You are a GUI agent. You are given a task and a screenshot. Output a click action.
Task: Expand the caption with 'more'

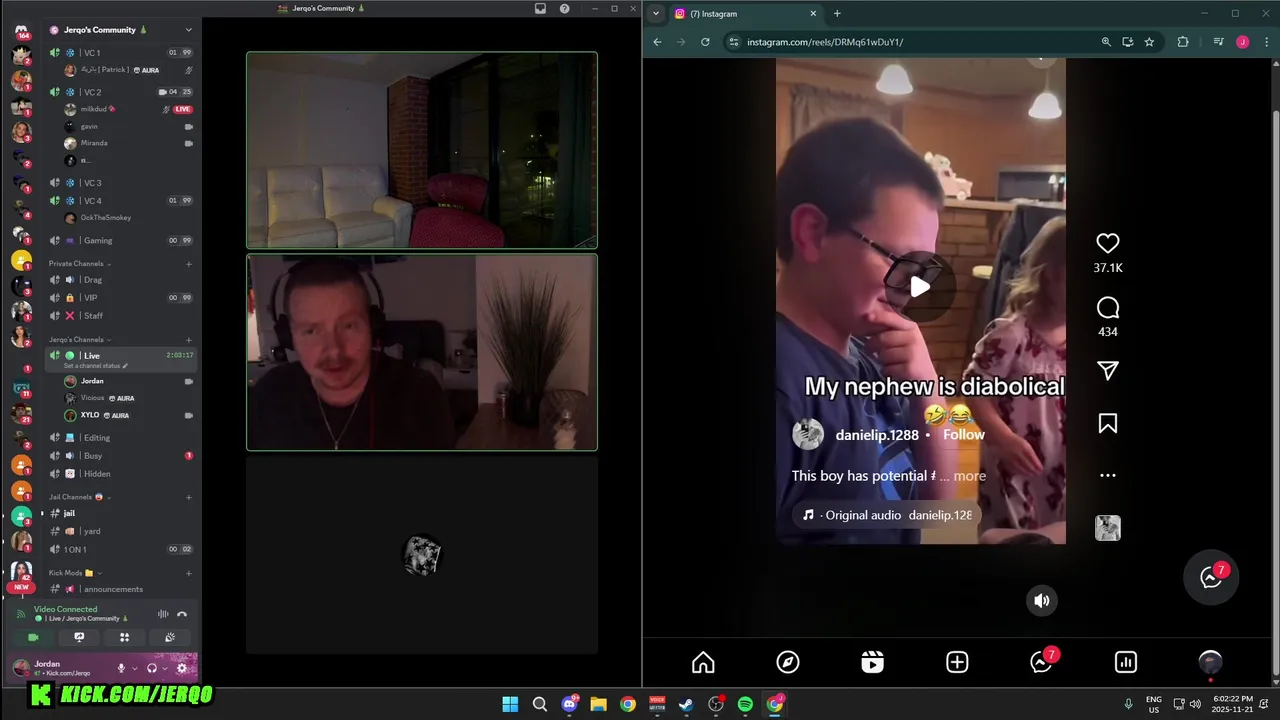pos(969,476)
